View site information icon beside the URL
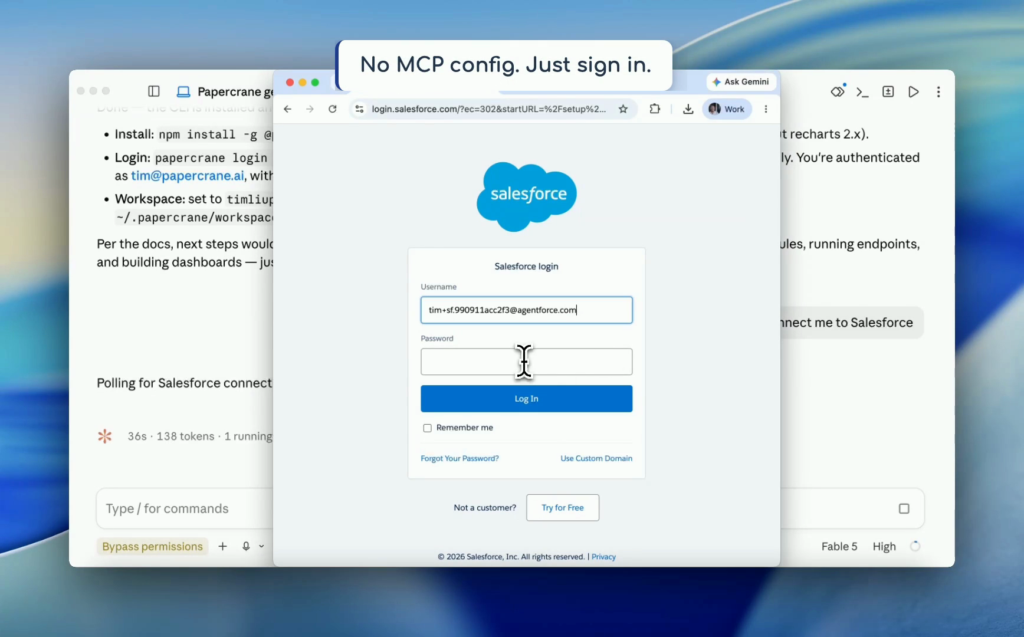The image size is (1024, 637). (x=359, y=109)
